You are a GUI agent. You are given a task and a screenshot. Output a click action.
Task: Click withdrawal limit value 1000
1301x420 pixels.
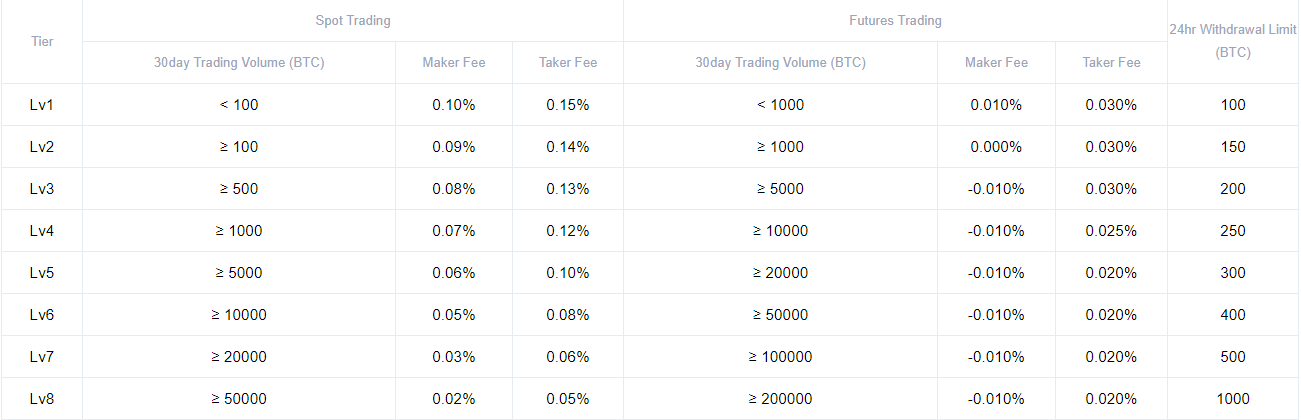1233,399
